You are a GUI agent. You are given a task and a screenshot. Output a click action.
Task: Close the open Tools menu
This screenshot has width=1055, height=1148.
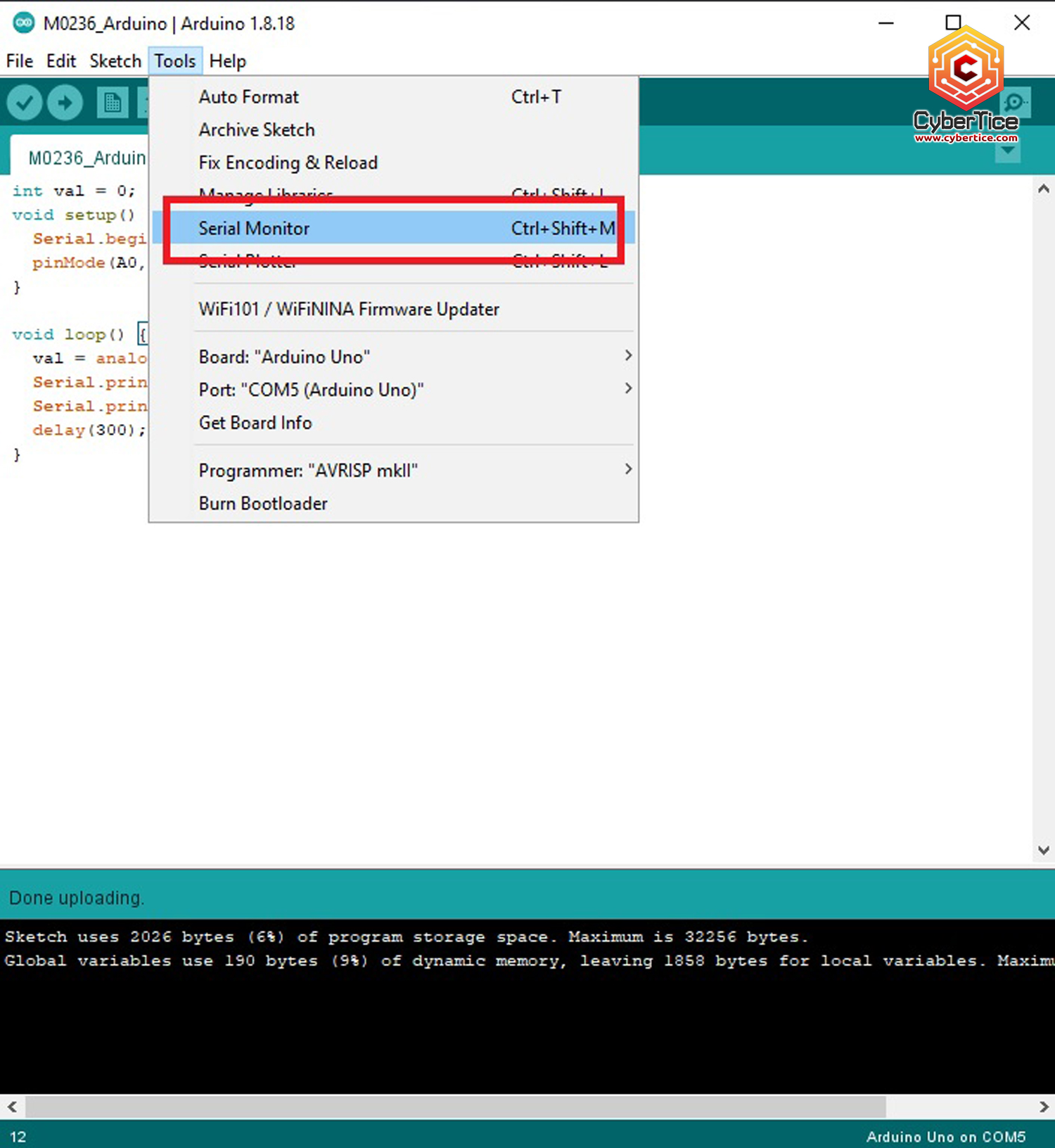tap(175, 61)
